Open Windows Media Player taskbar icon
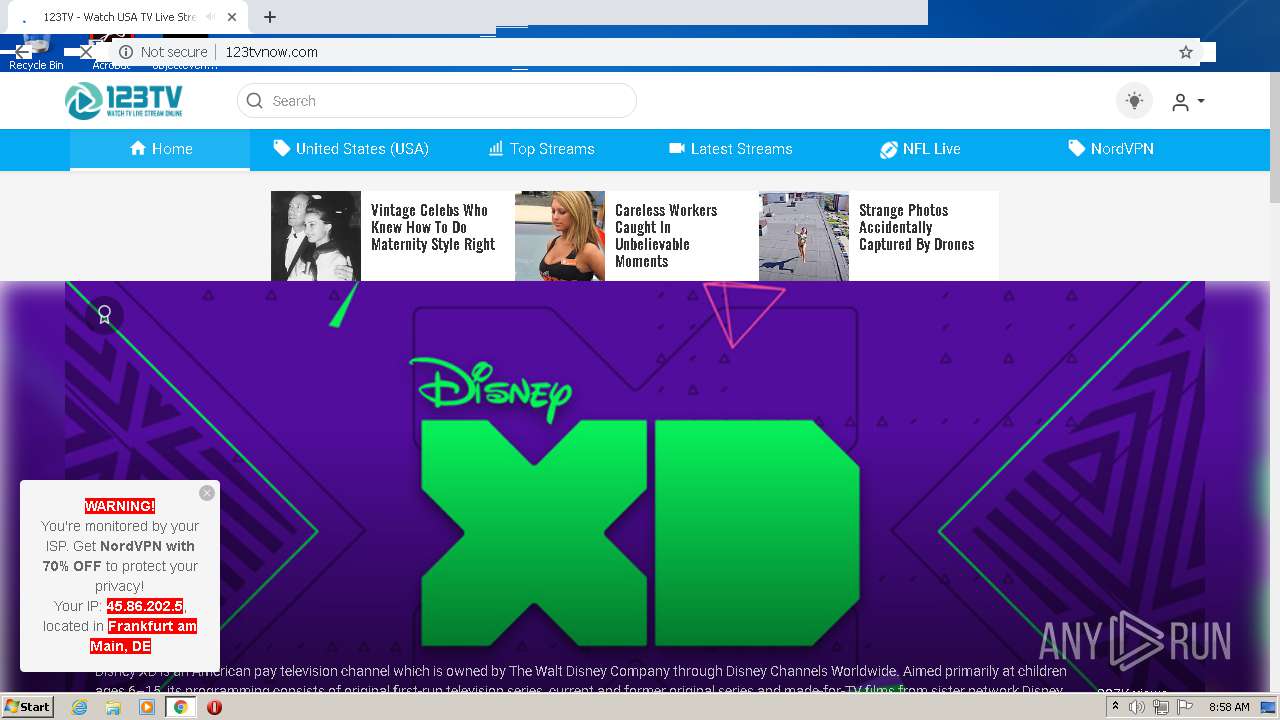The height and width of the screenshot is (720, 1280). (147, 707)
